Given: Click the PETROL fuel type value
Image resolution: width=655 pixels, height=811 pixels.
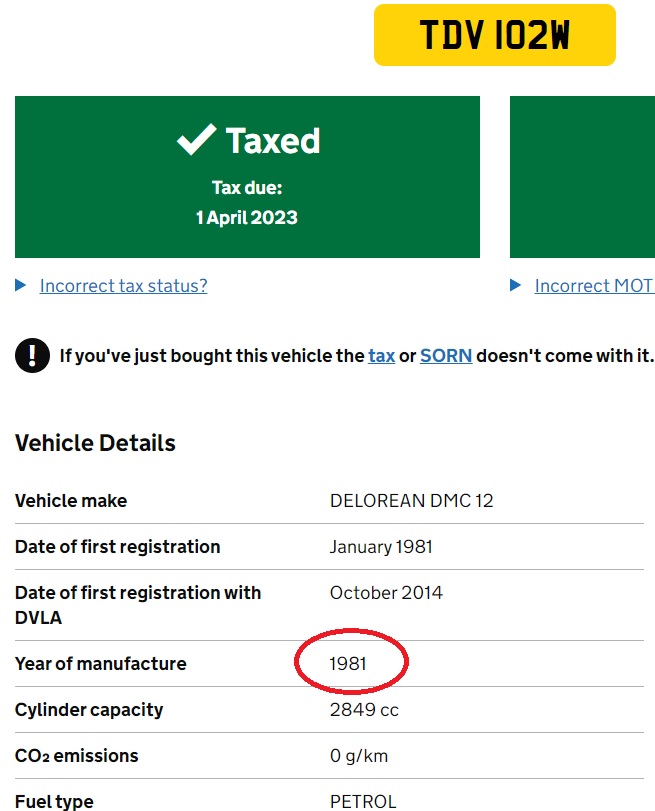Looking at the screenshot, I should (x=363, y=801).
